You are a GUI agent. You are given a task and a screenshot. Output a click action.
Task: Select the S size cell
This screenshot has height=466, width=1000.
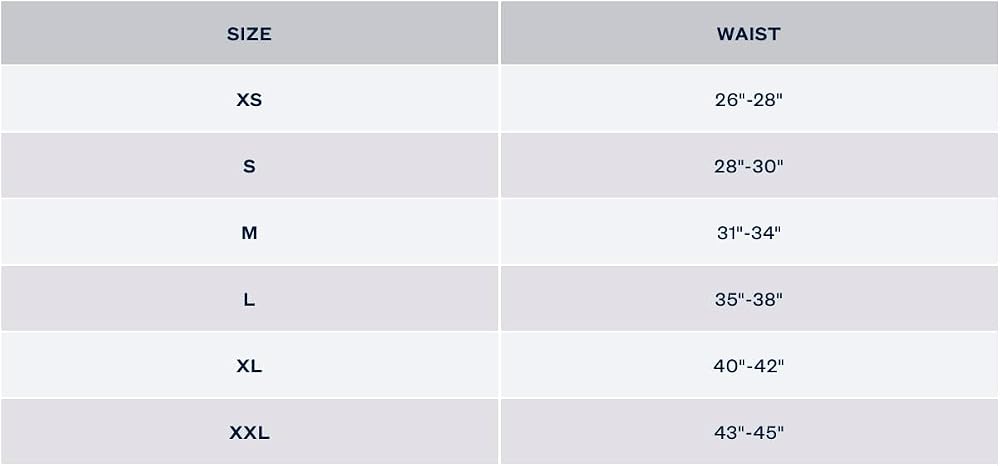click(249, 166)
